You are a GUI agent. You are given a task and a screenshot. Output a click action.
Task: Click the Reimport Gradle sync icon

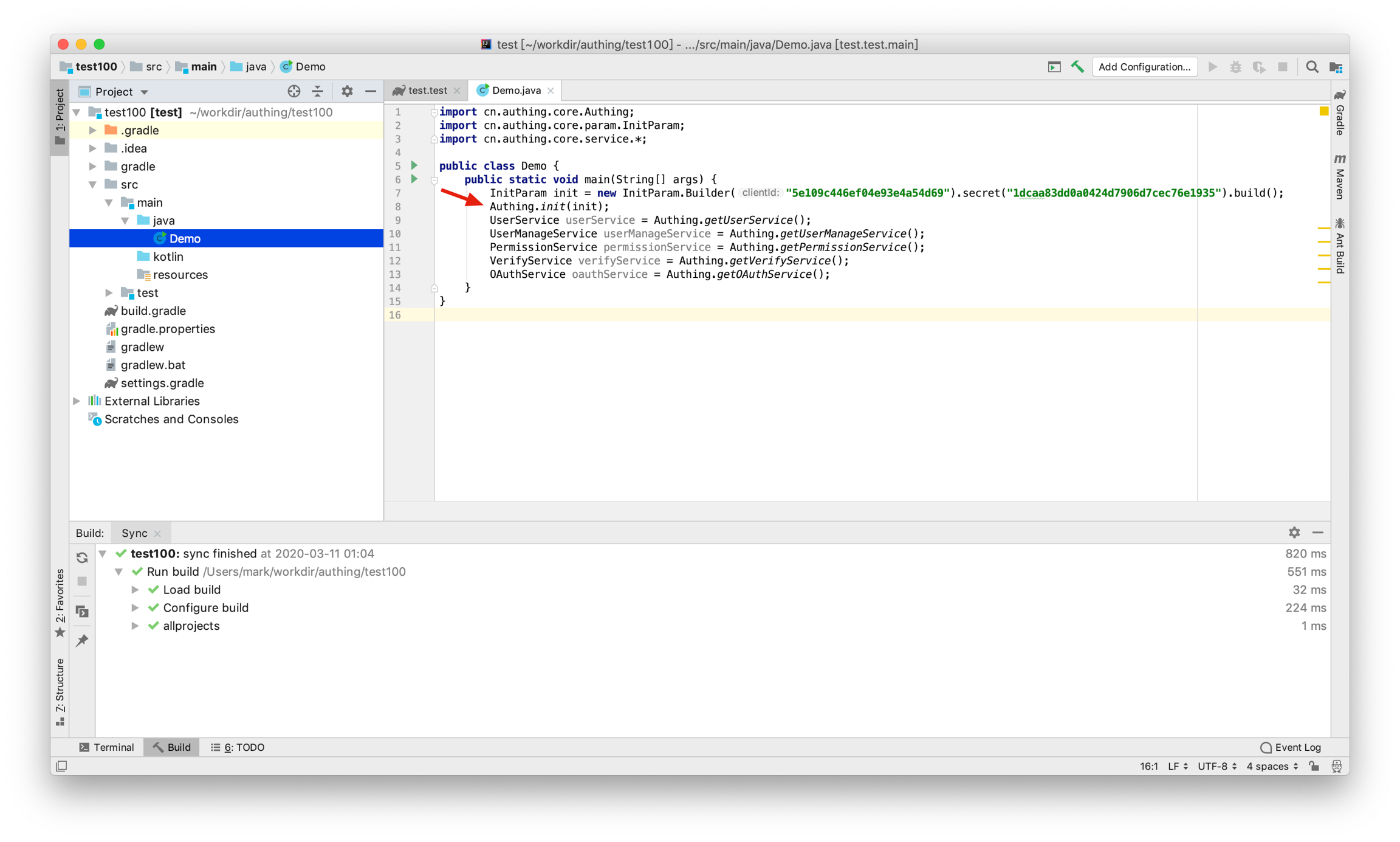pyautogui.click(x=82, y=557)
